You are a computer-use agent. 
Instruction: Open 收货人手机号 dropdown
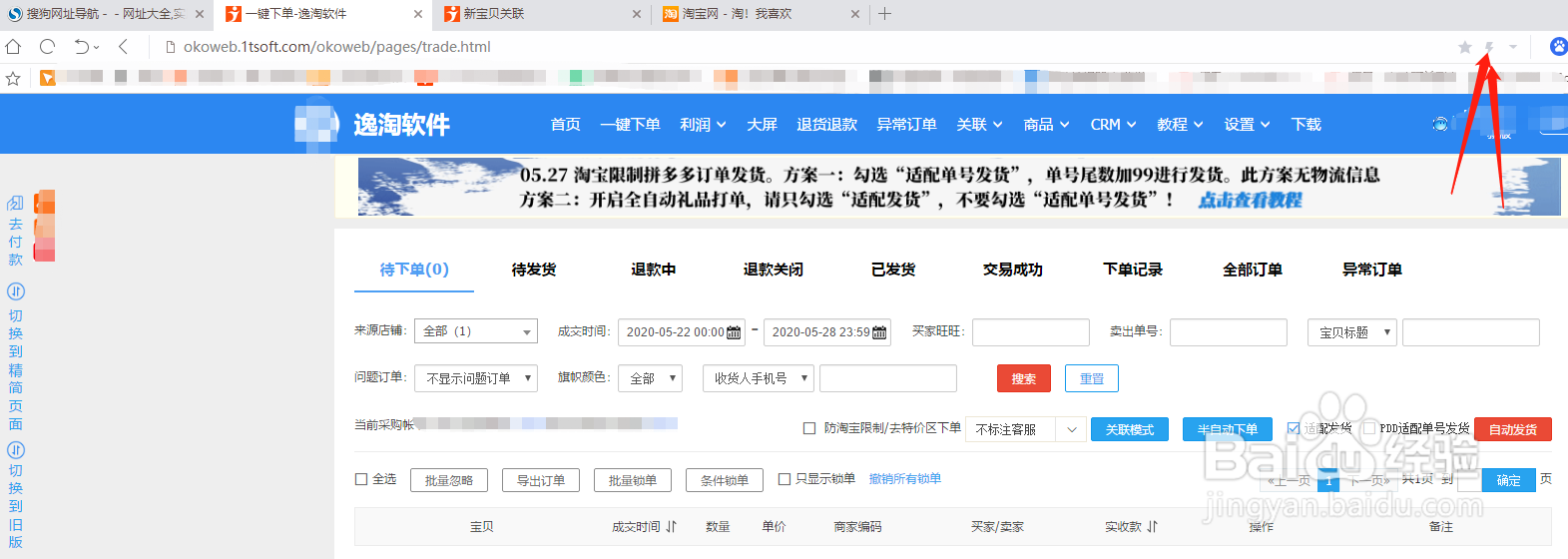point(759,378)
